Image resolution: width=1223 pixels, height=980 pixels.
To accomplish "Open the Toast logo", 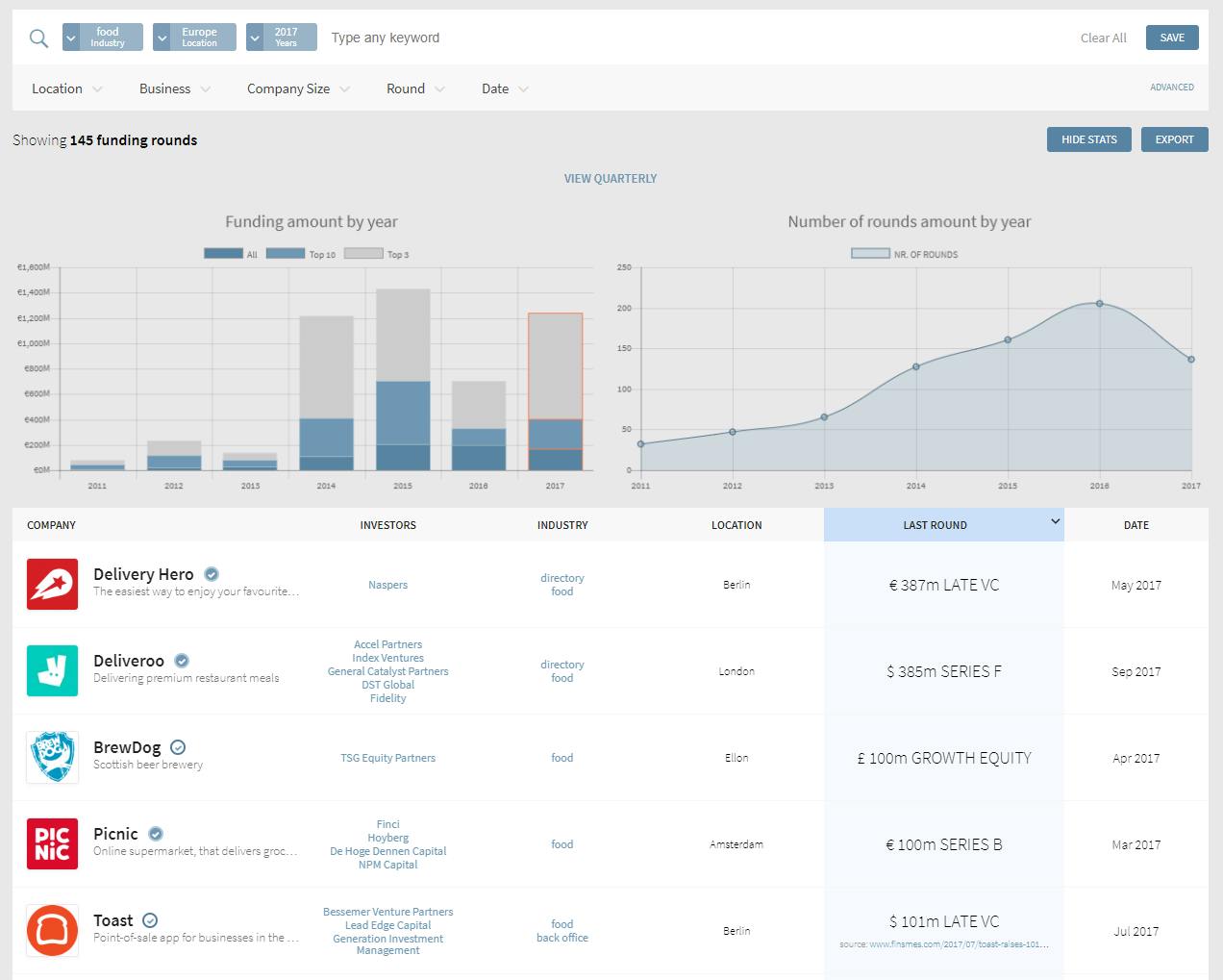I will (52, 930).
